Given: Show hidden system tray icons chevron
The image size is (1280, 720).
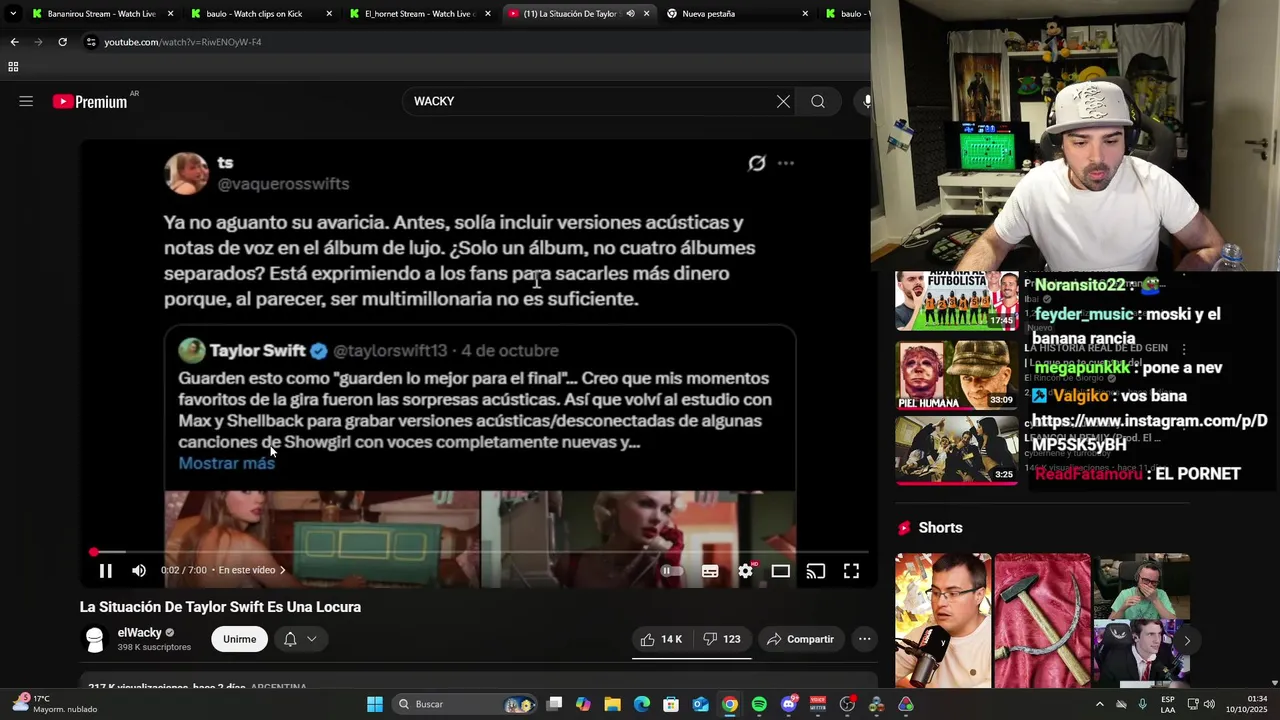Looking at the screenshot, I should click(1100, 704).
